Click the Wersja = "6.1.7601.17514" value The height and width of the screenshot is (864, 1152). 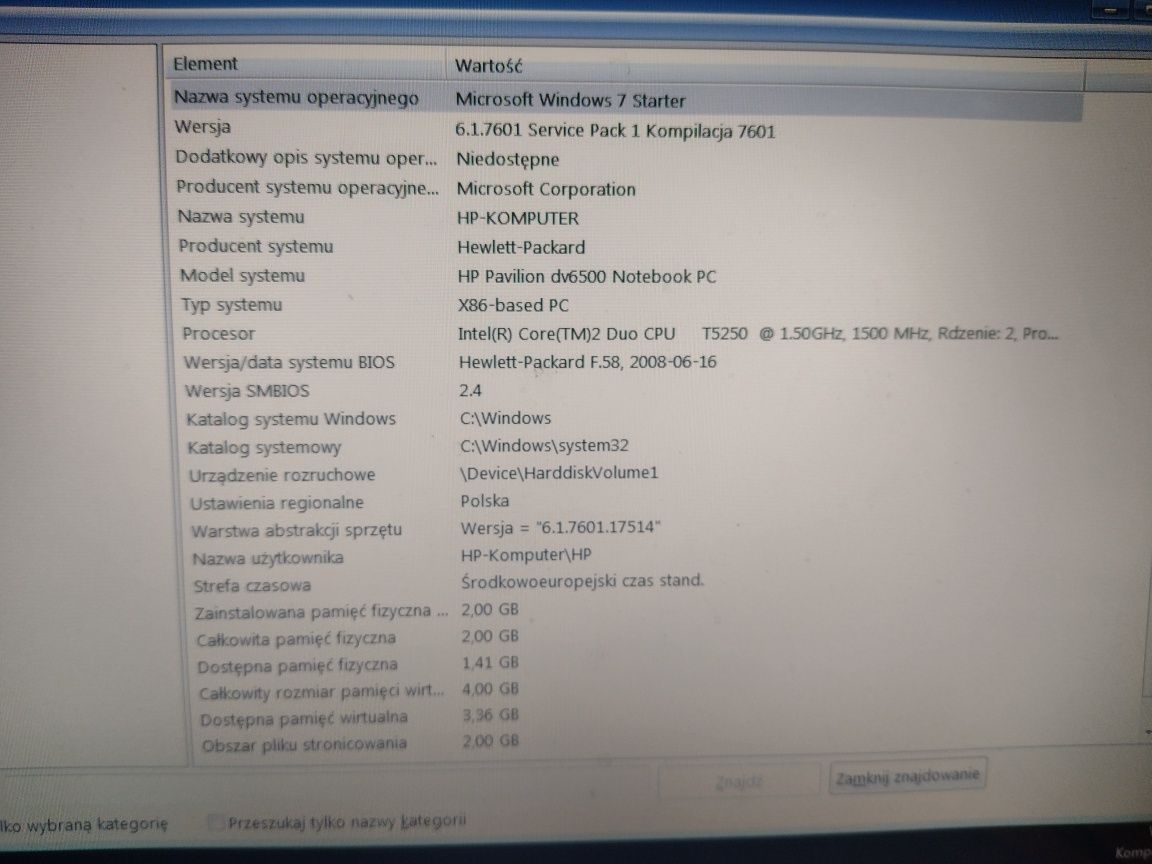(560, 528)
